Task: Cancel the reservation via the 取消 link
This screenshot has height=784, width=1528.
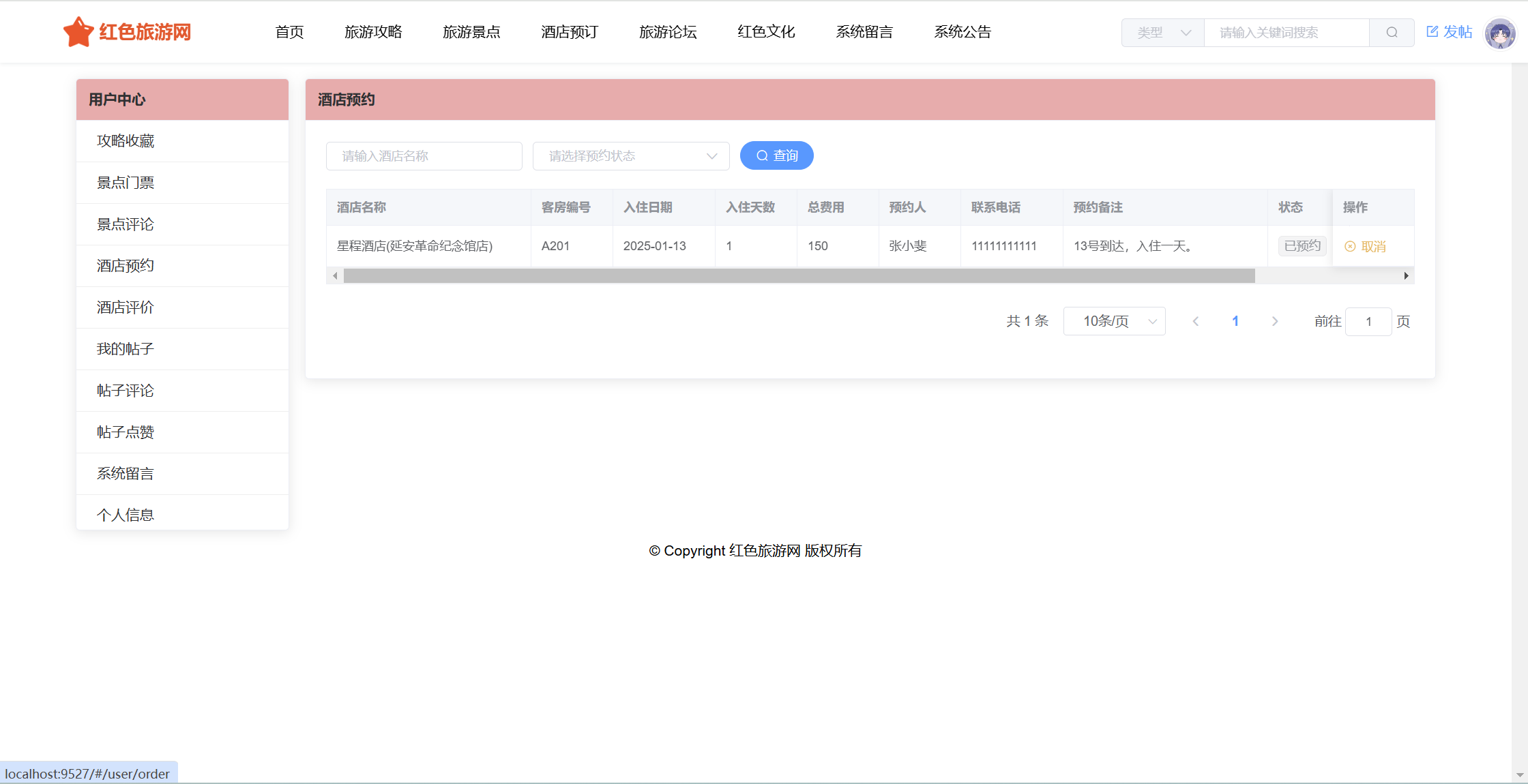Action: coord(1366,246)
